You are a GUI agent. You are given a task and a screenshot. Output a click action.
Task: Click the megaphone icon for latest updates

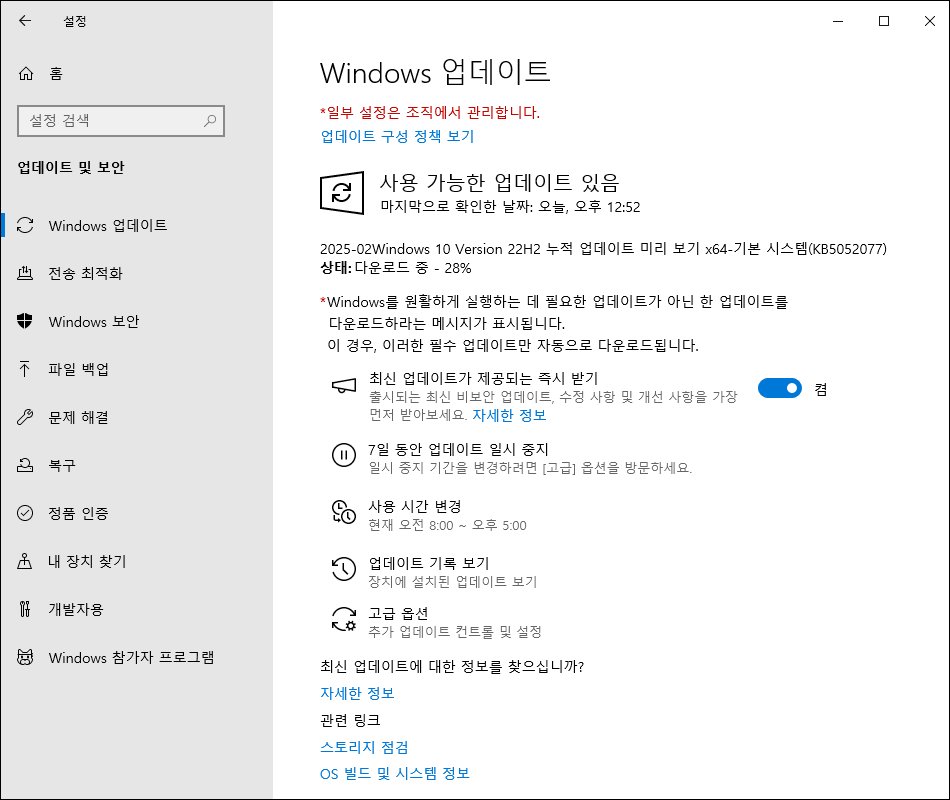(x=344, y=385)
